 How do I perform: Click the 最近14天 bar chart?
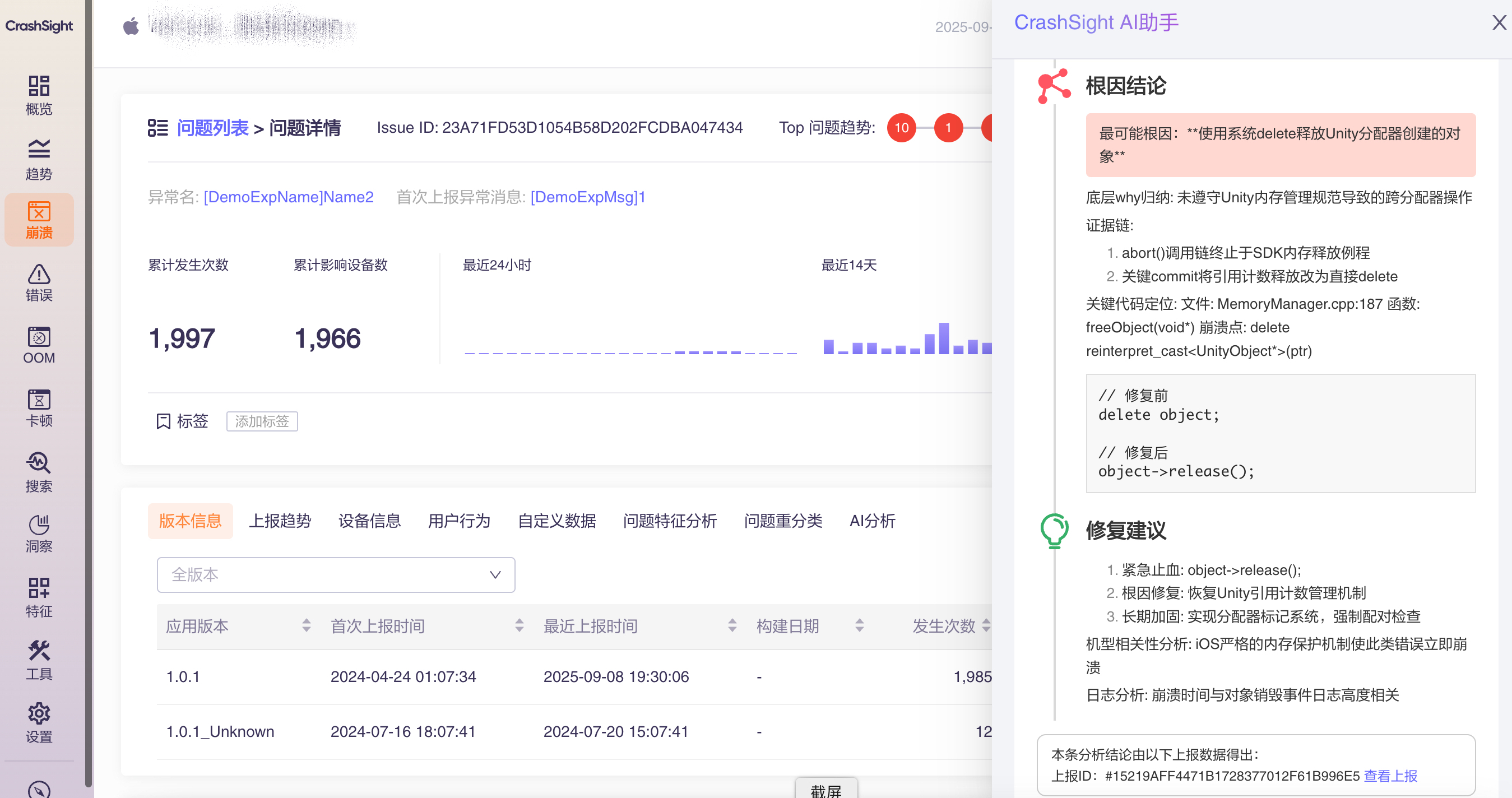pyautogui.click(x=907, y=338)
